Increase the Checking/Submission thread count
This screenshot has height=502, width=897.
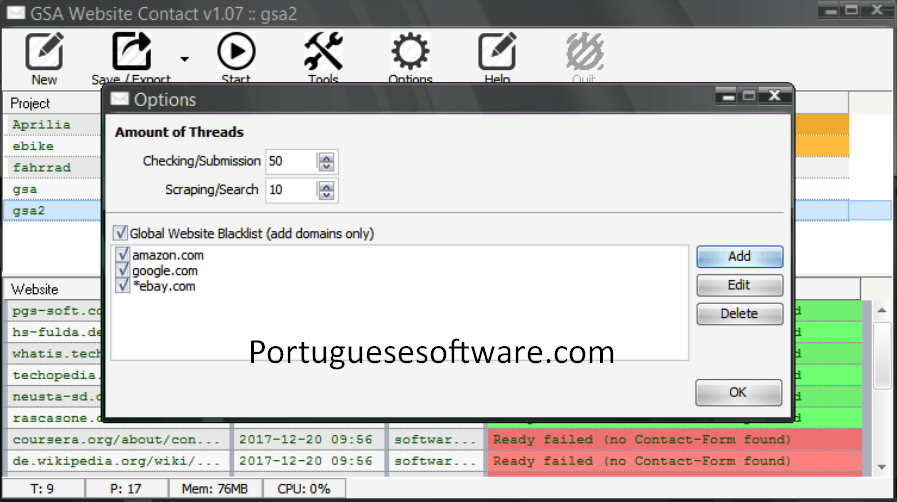[x=327, y=157]
